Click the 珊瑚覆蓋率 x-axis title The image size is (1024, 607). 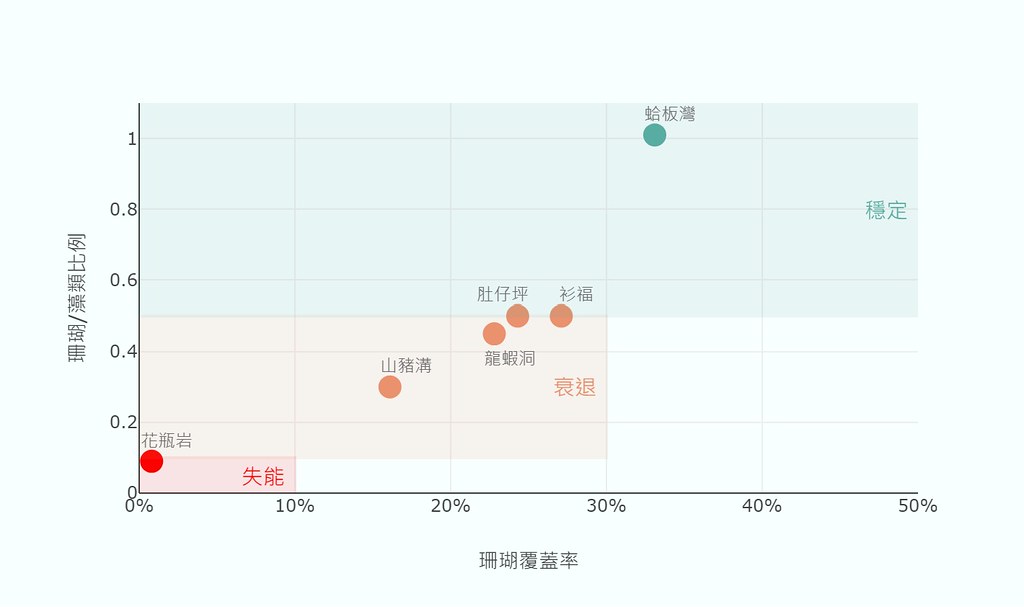529,561
